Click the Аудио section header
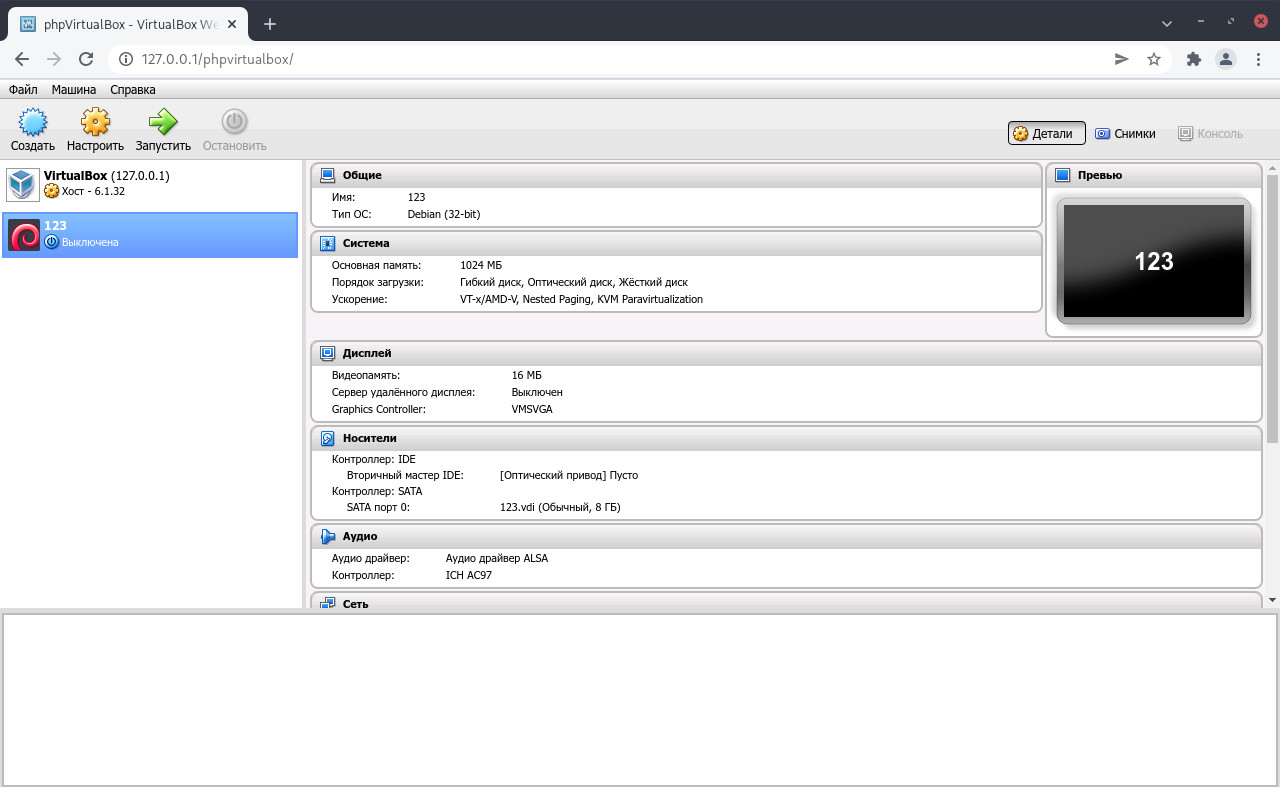Screen dimensions: 1280x787 [786, 536]
